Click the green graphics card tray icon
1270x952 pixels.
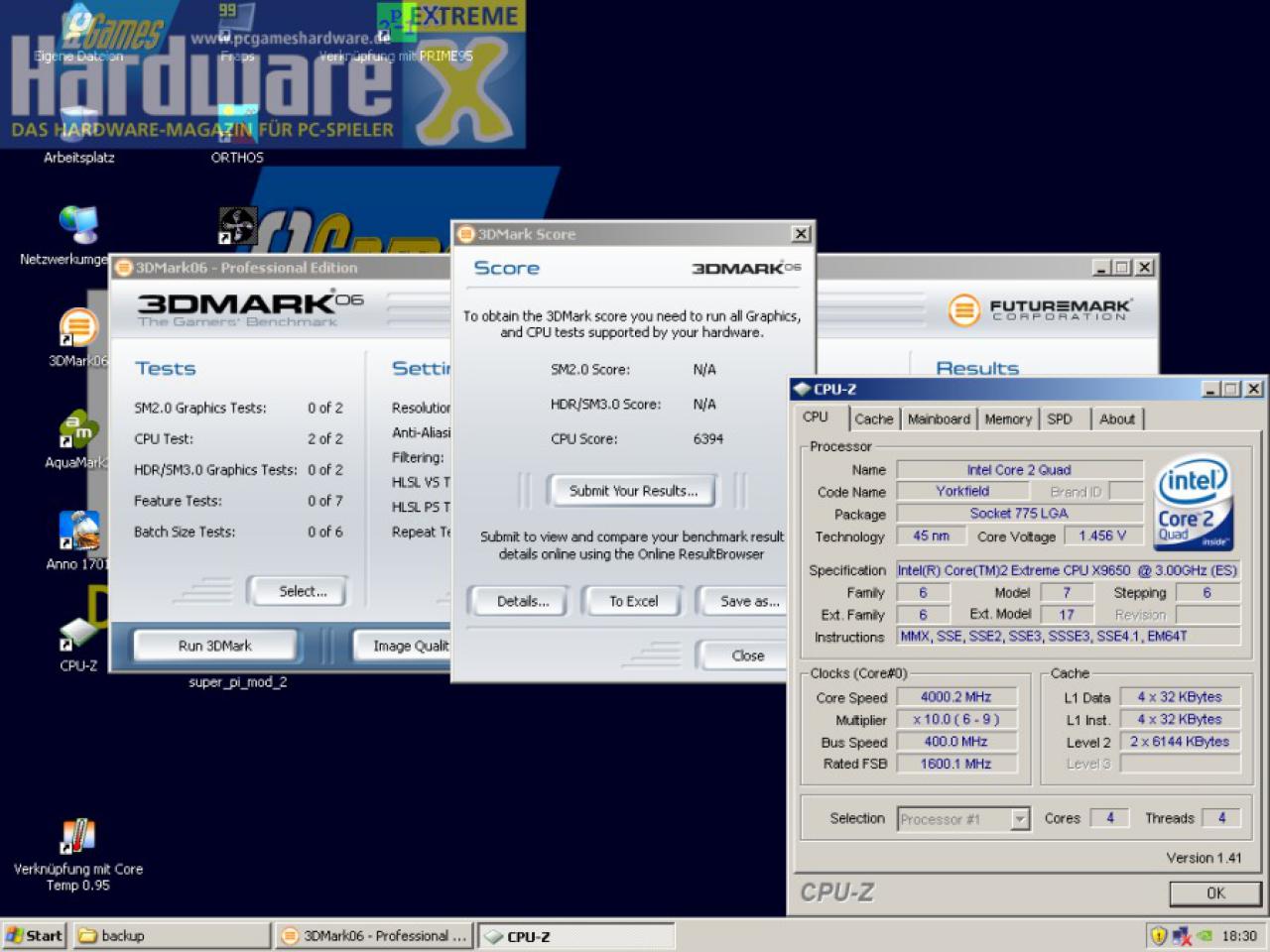[x=1204, y=935]
